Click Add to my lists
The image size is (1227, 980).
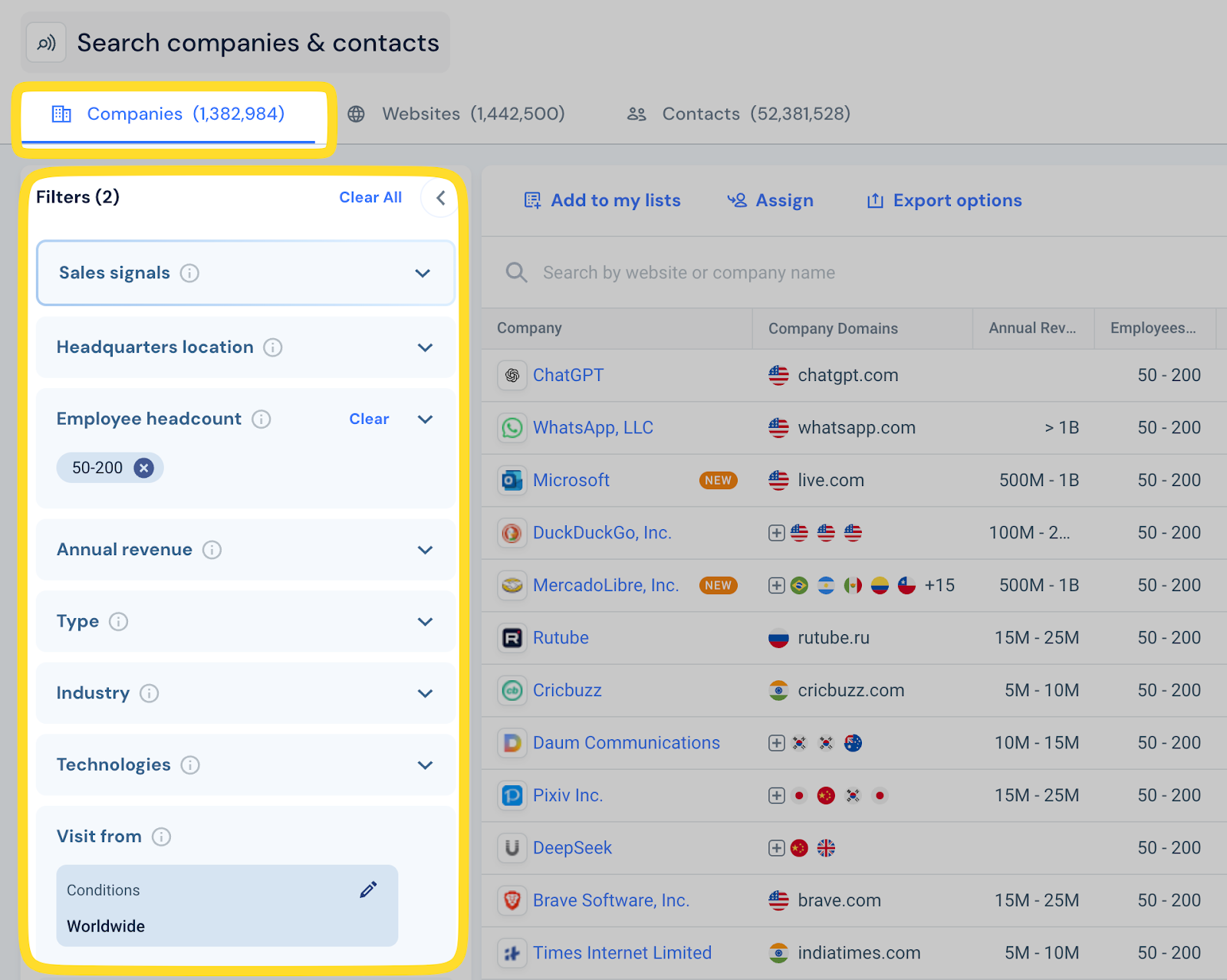click(602, 201)
